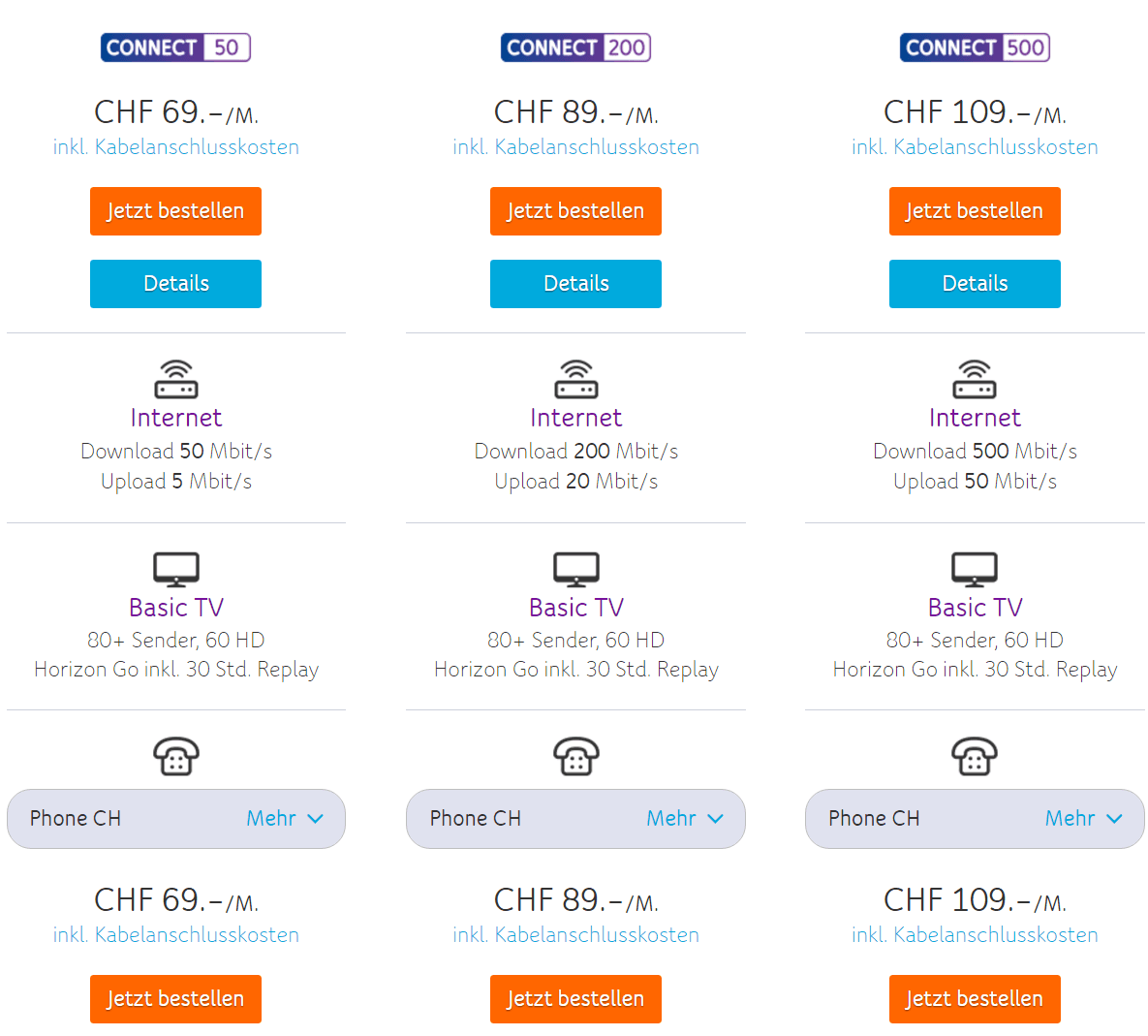1148x1036 pixels.
Task: Open Details for the CHF 109 plan
Action: [975, 283]
